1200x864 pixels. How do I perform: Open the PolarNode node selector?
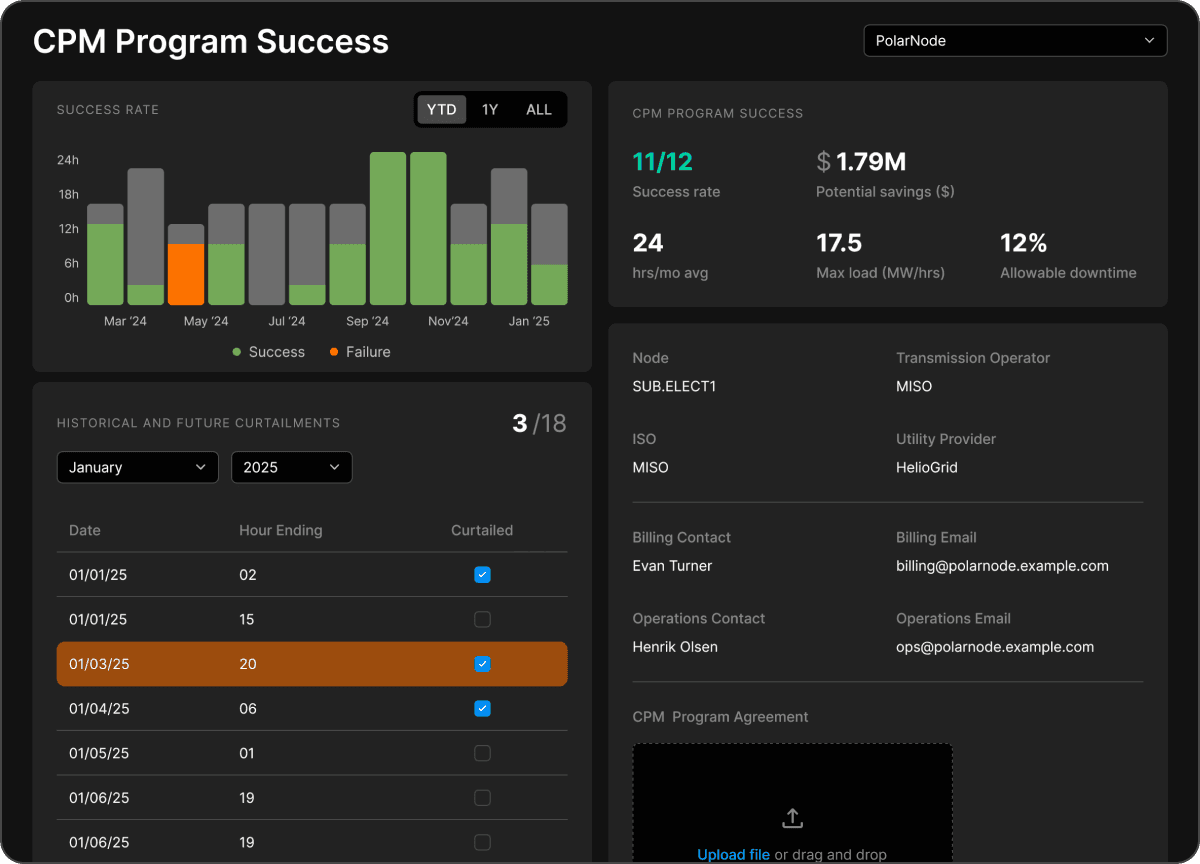[x=1015, y=40]
